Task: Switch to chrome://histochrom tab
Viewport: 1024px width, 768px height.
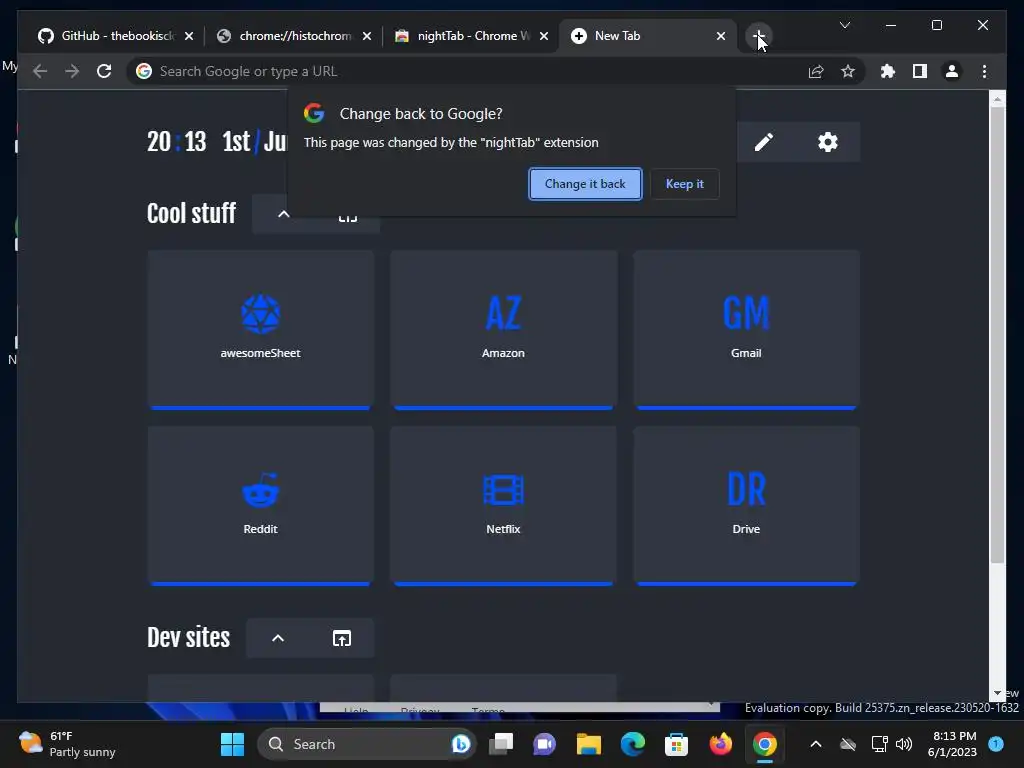Action: click(x=295, y=36)
